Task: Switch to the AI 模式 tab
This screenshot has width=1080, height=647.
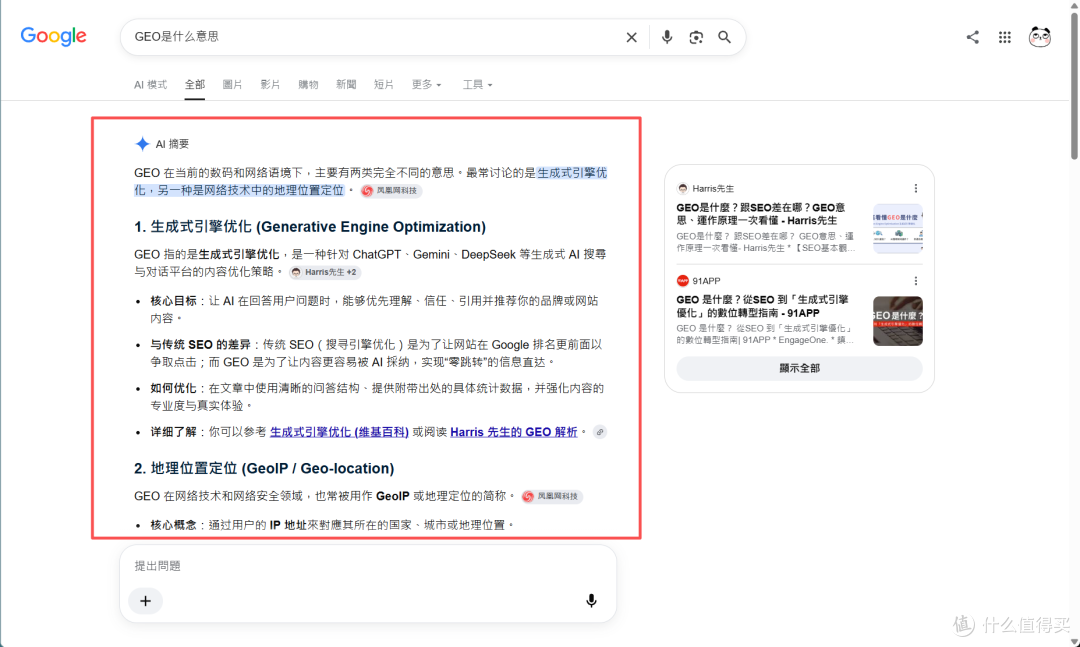Action: point(150,85)
